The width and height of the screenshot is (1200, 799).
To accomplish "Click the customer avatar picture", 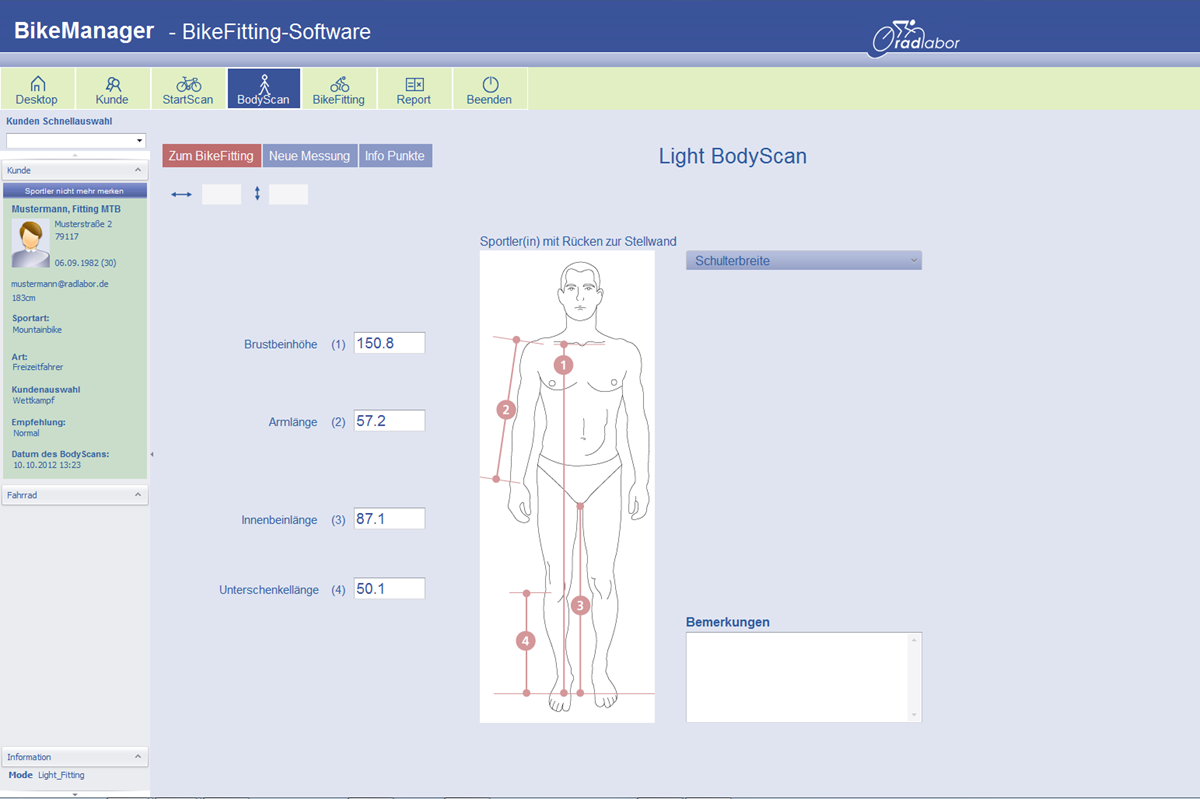I will [30, 244].
